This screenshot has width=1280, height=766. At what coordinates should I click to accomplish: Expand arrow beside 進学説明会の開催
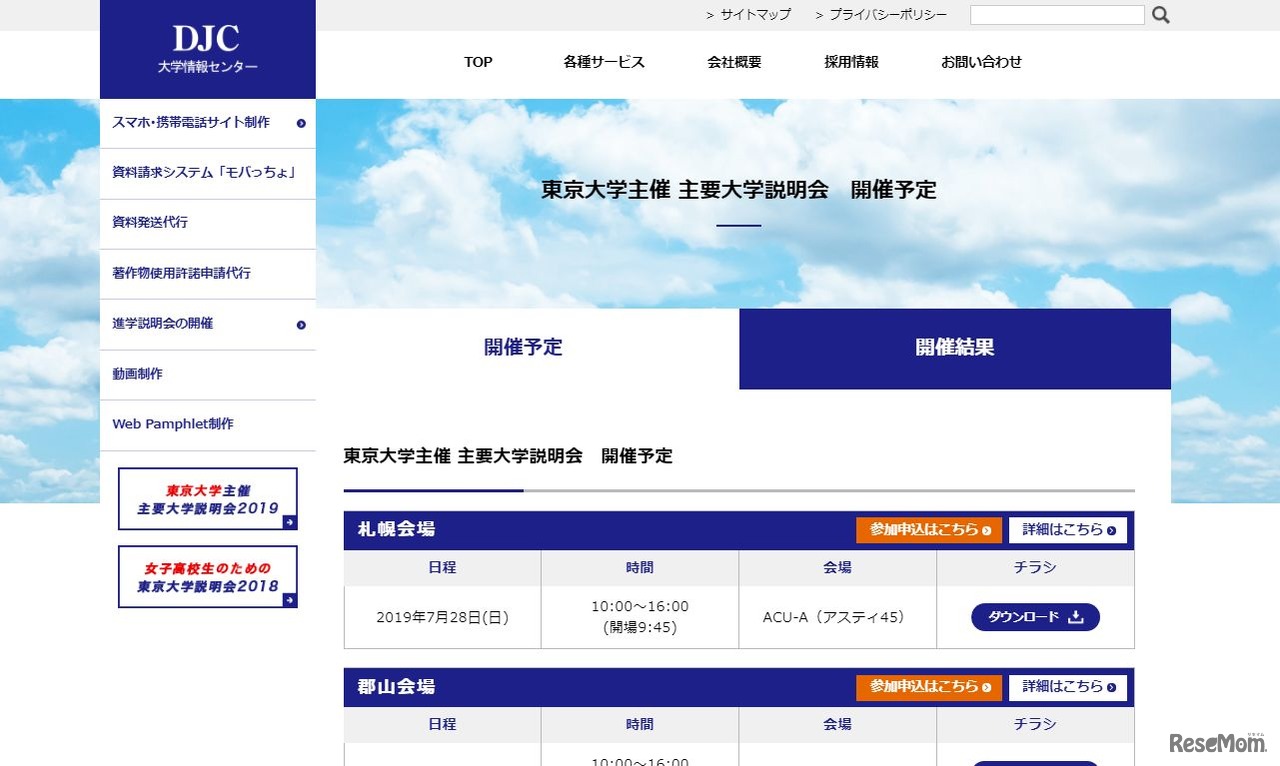tap(301, 325)
